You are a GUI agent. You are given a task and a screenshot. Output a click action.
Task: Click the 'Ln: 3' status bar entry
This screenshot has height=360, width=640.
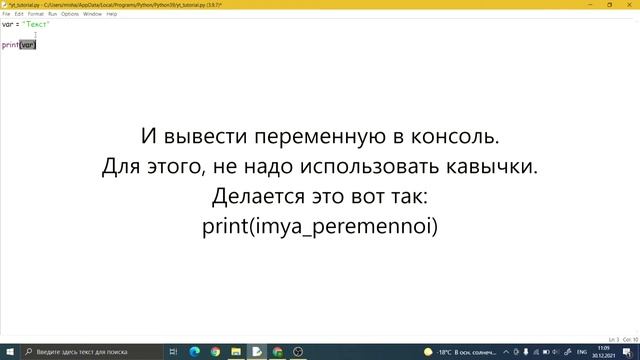tap(613, 340)
